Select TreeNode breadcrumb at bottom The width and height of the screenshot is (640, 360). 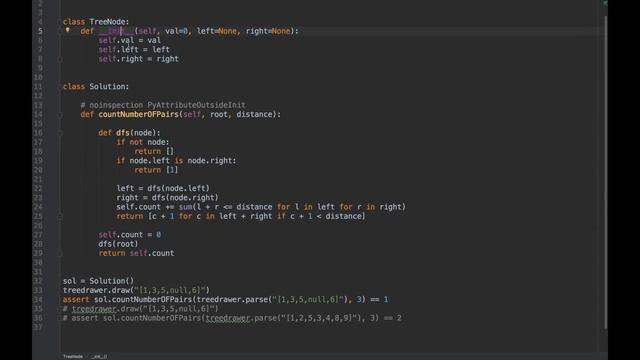pos(73,356)
